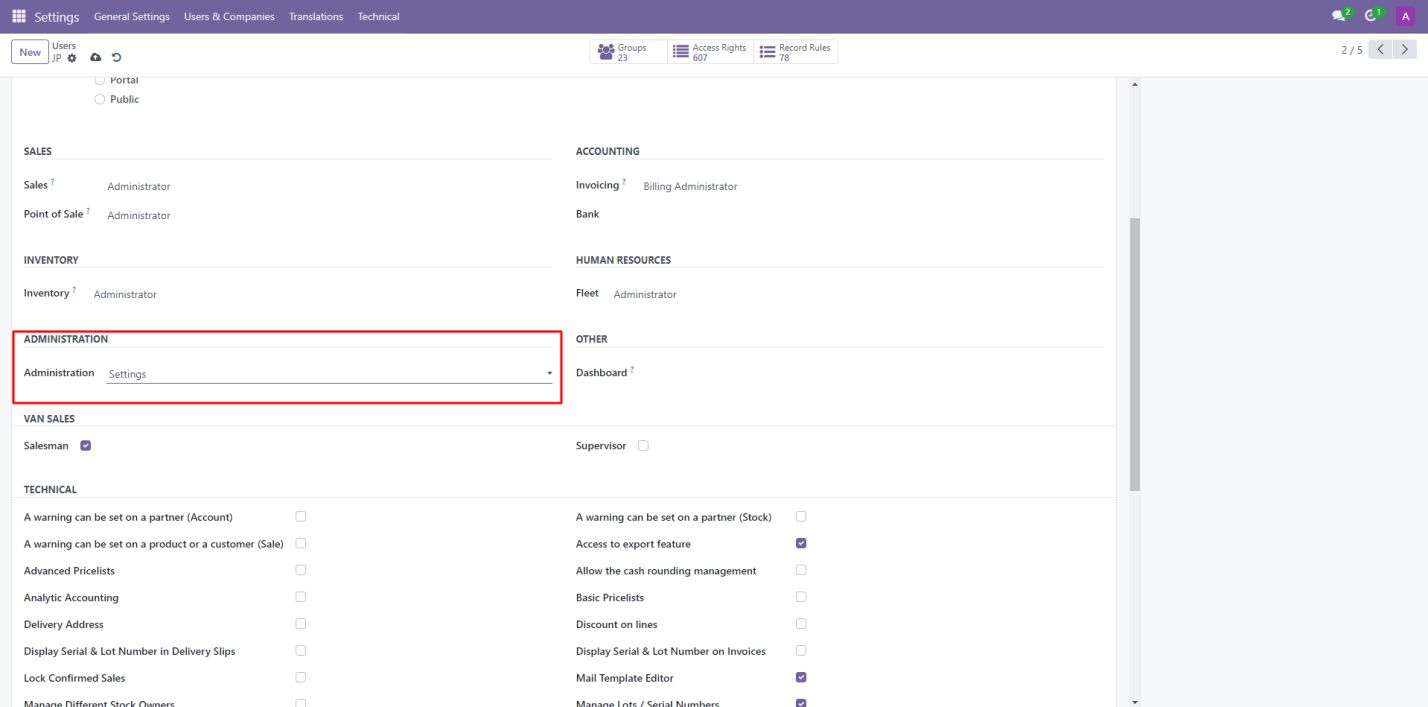
Task: Open the conversations chat bubble icon
Action: [x=1339, y=16]
